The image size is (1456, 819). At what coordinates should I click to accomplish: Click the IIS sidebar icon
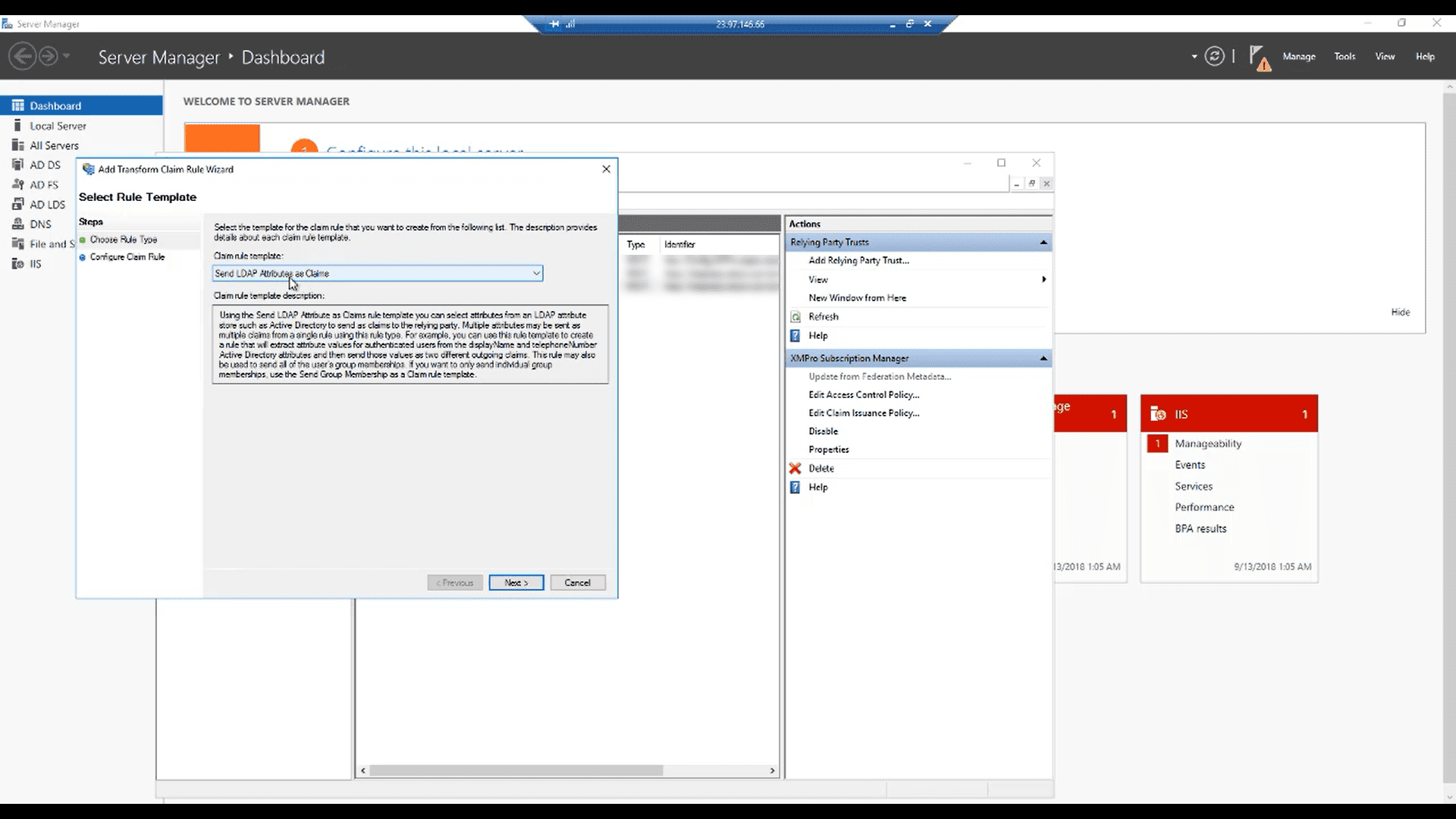18,263
